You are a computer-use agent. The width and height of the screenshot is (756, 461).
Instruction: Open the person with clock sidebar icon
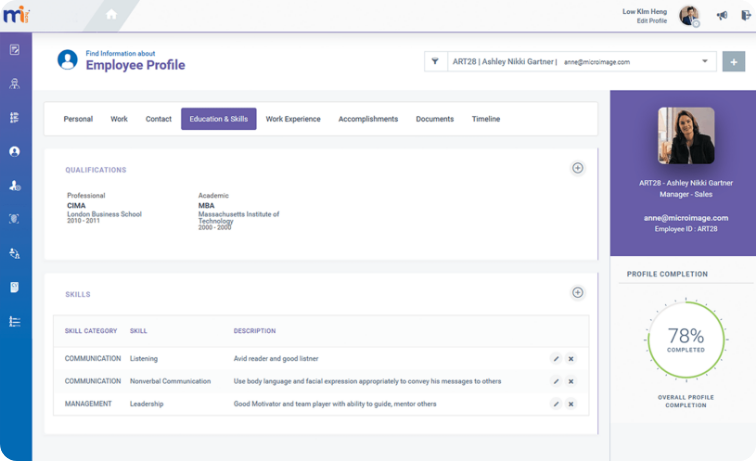pos(14,186)
